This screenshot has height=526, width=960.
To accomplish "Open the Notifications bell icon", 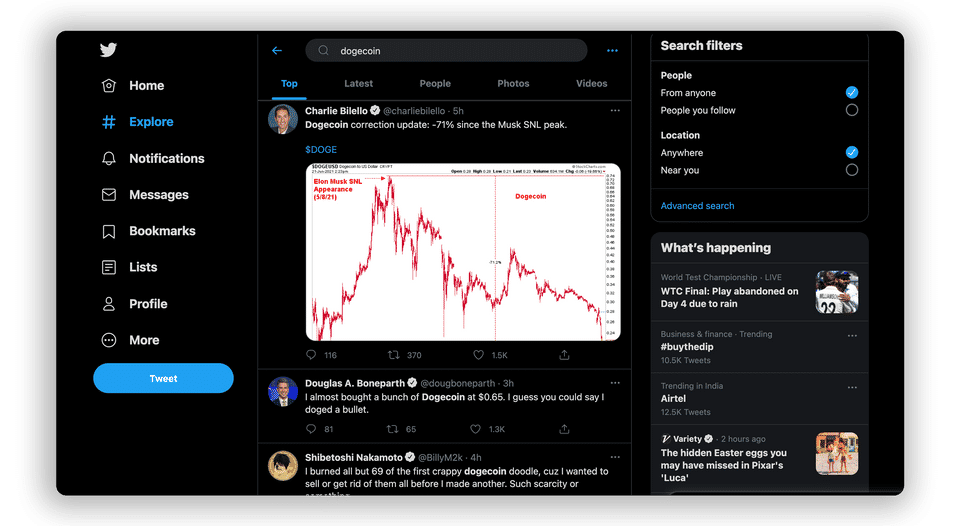I will point(109,158).
